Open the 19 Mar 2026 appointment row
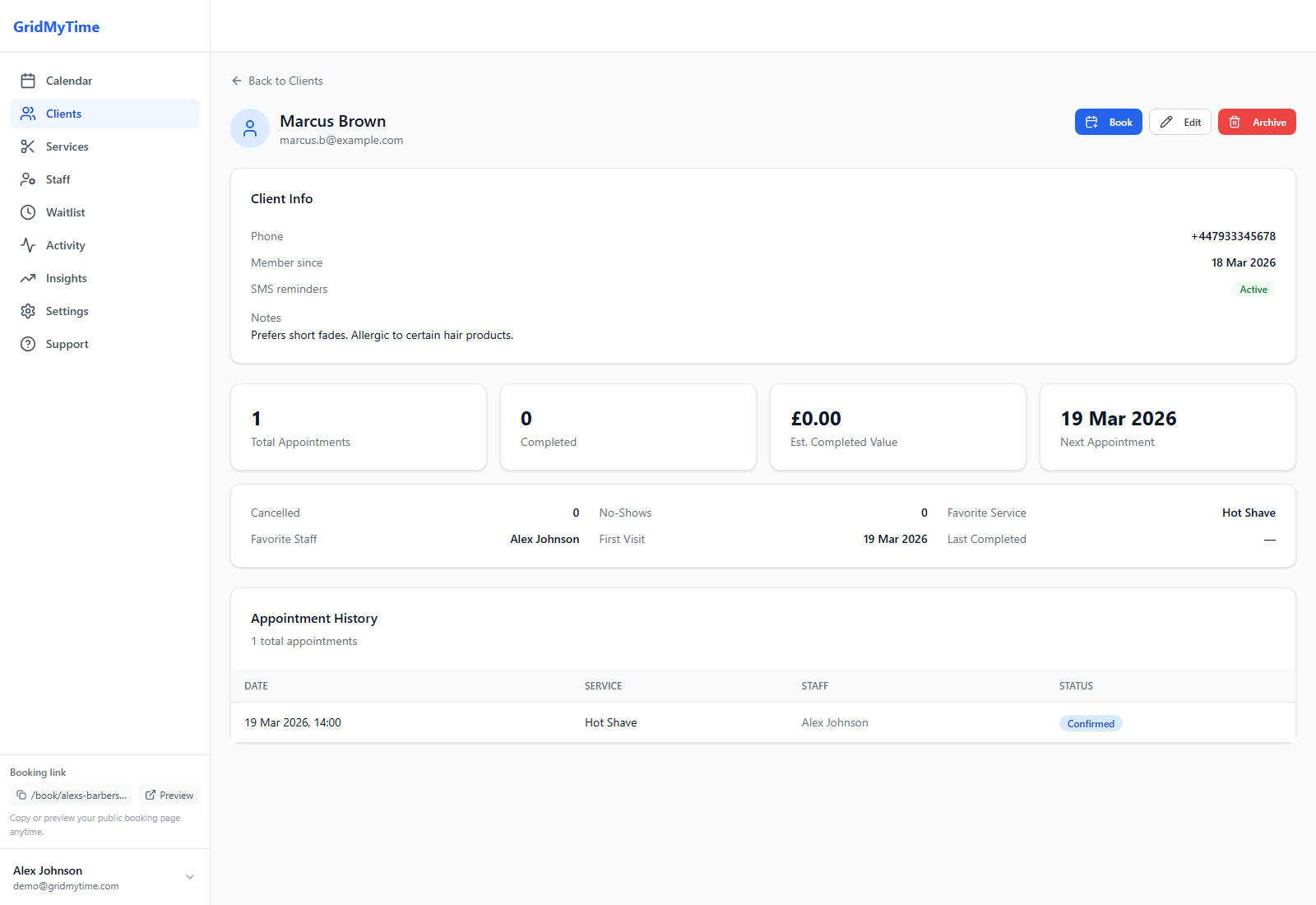The image size is (1316, 905). click(293, 722)
